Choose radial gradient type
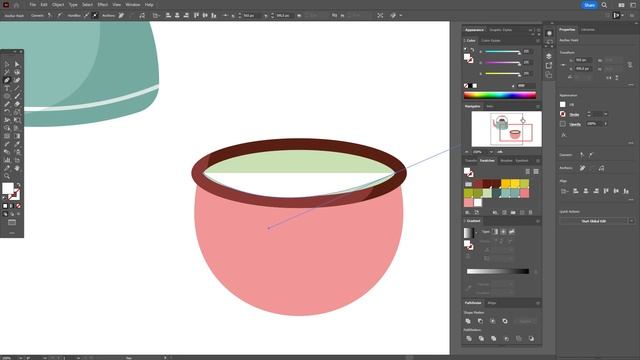This screenshot has height=360, width=640. [x=503, y=231]
